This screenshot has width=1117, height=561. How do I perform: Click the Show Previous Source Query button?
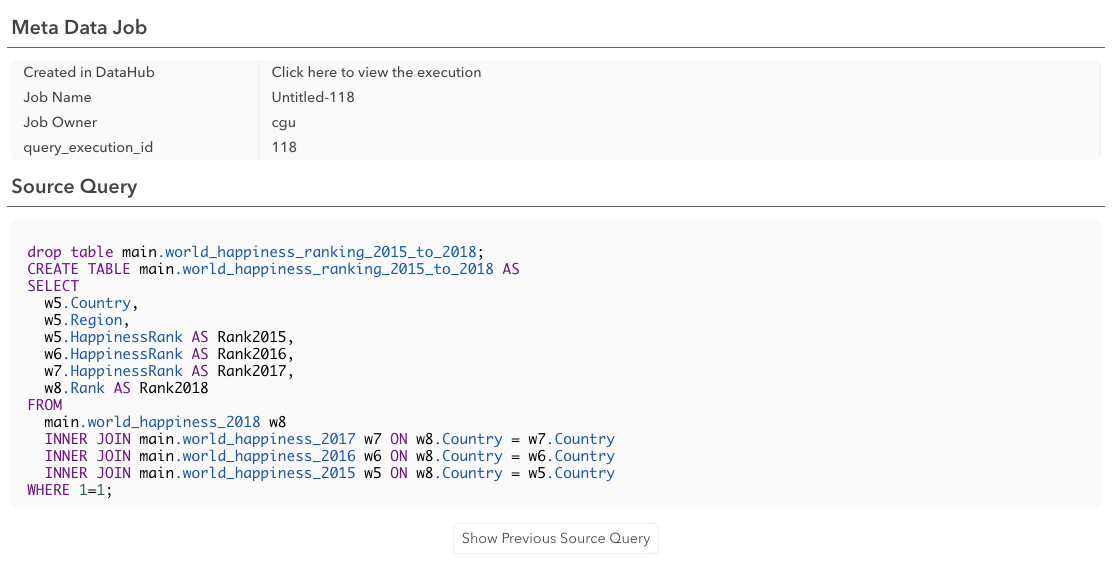(x=556, y=538)
